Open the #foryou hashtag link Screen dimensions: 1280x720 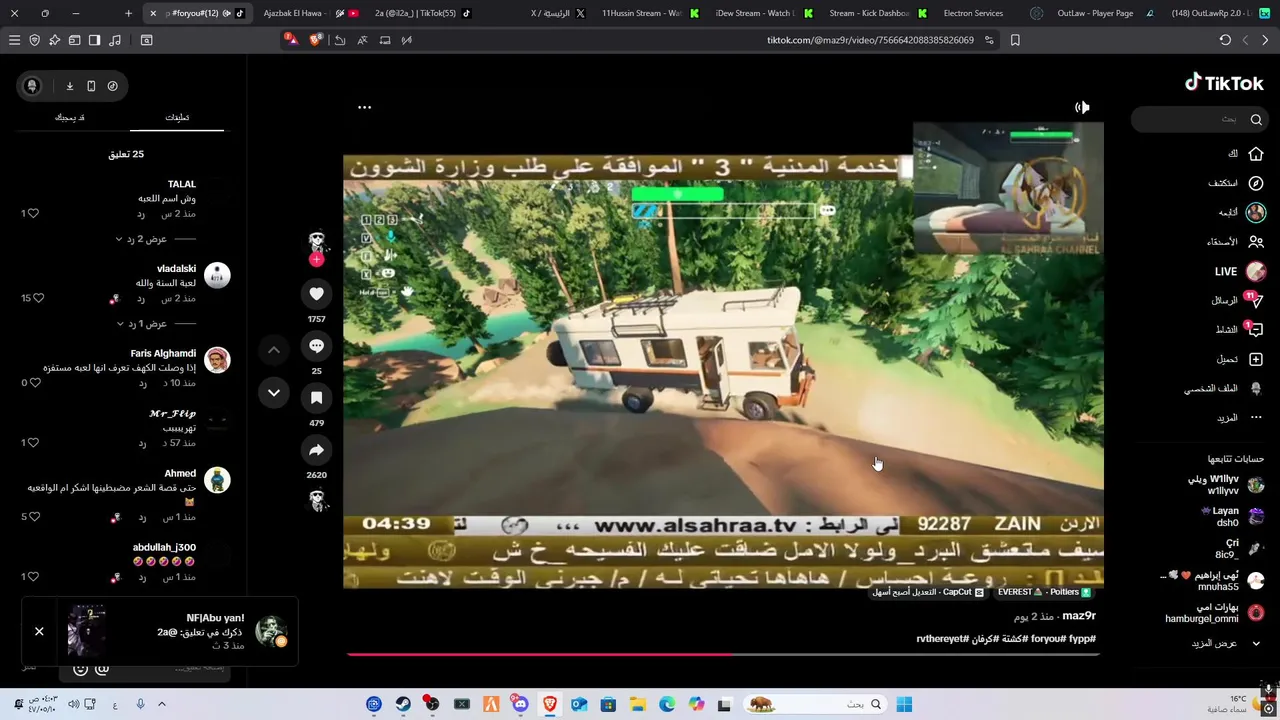click(x=1047, y=639)
